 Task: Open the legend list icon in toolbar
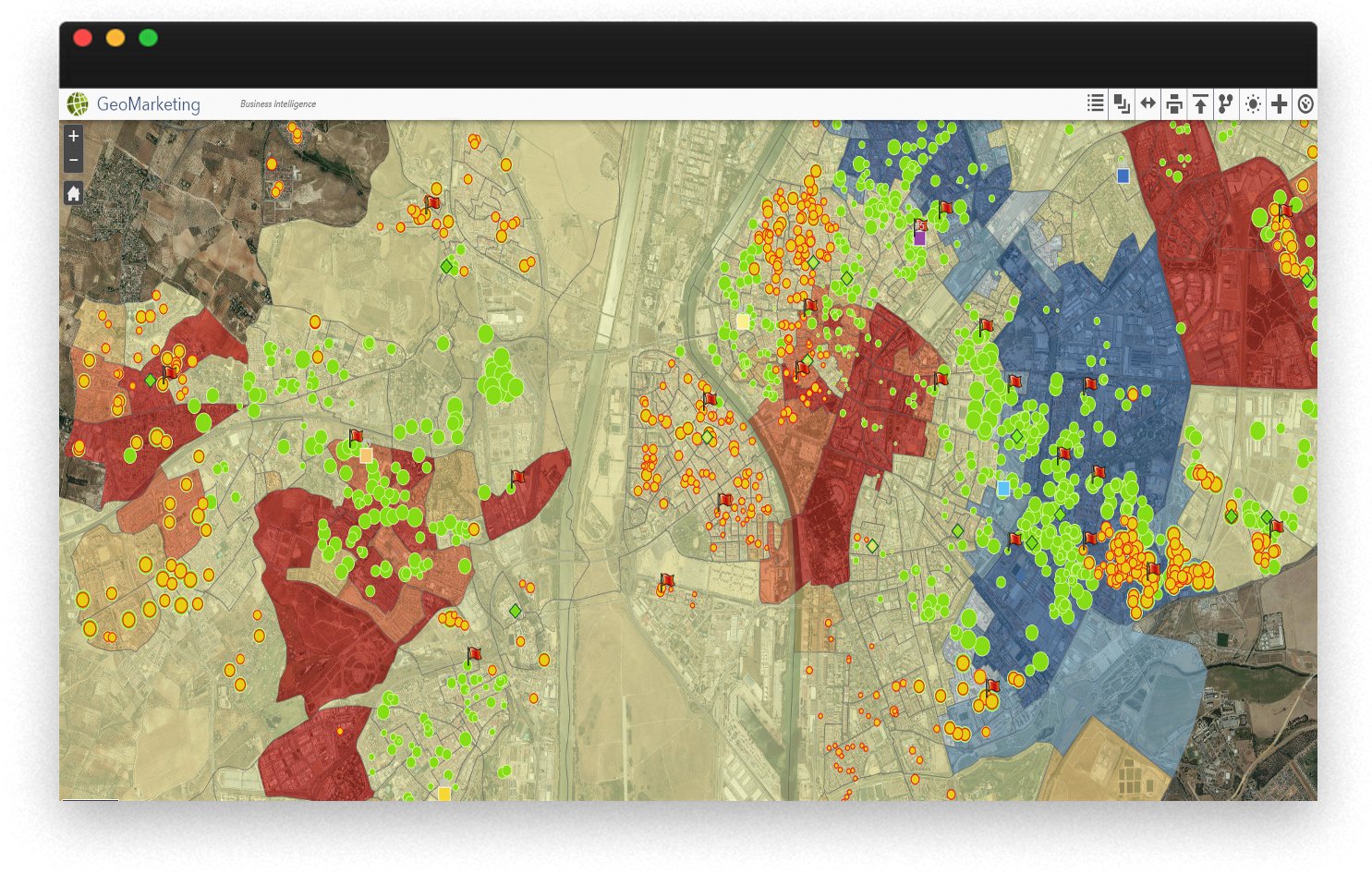point(1095,103)
